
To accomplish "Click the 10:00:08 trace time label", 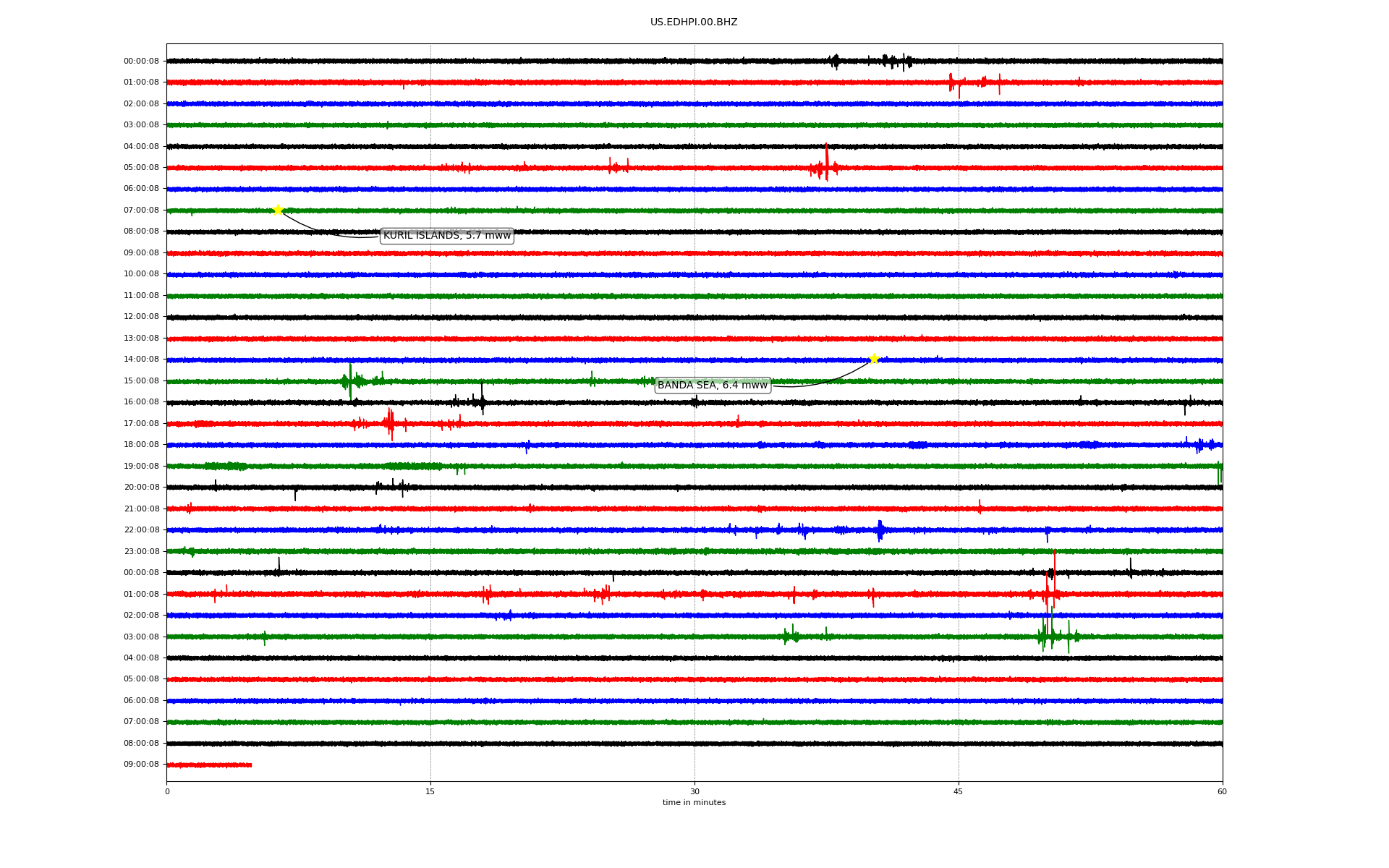I will point(141,274).
